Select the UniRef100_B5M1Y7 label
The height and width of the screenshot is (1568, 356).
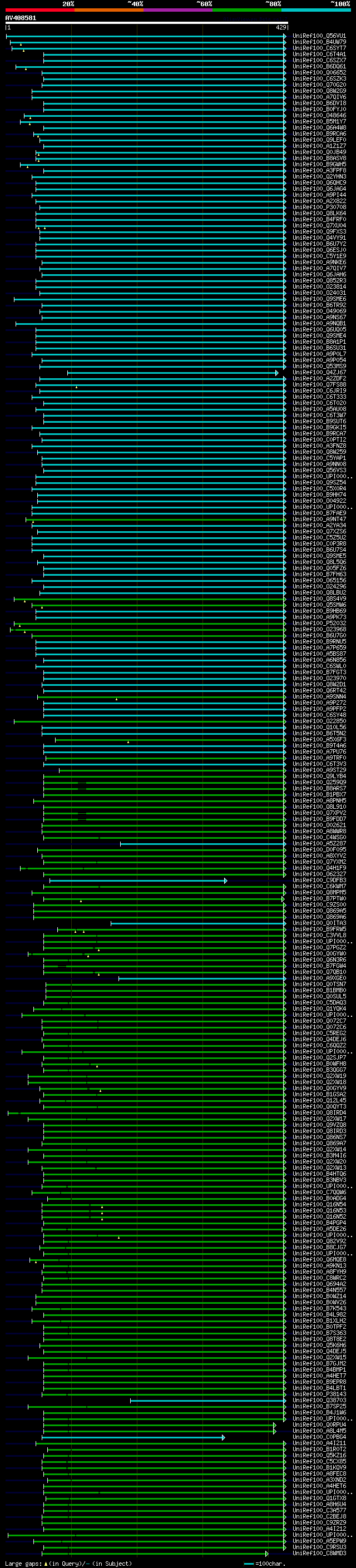point(319,122)
